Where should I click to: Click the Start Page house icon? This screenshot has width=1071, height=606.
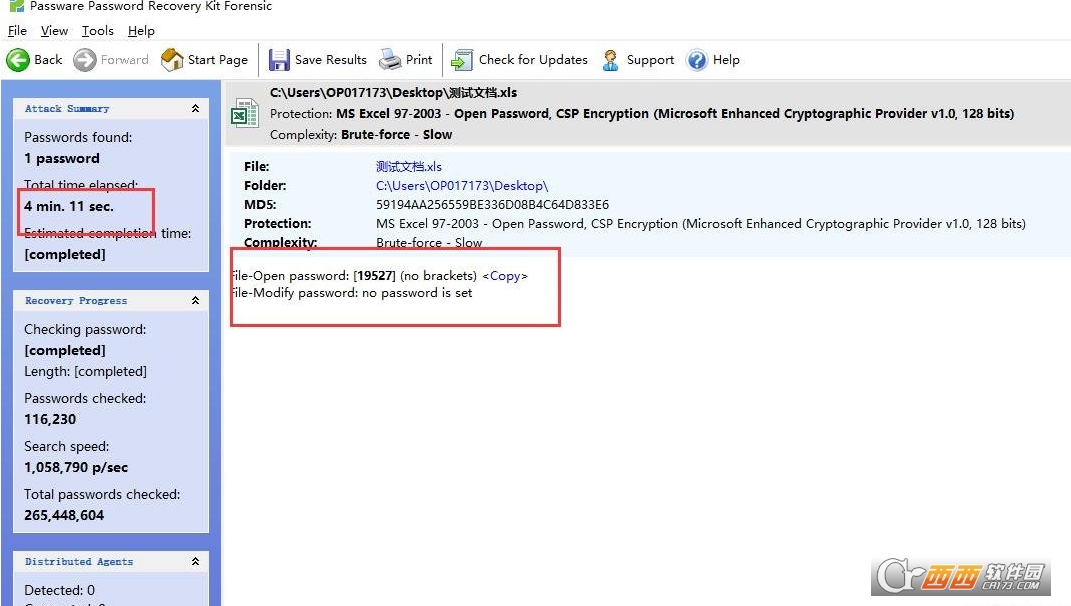coord(172,60)
